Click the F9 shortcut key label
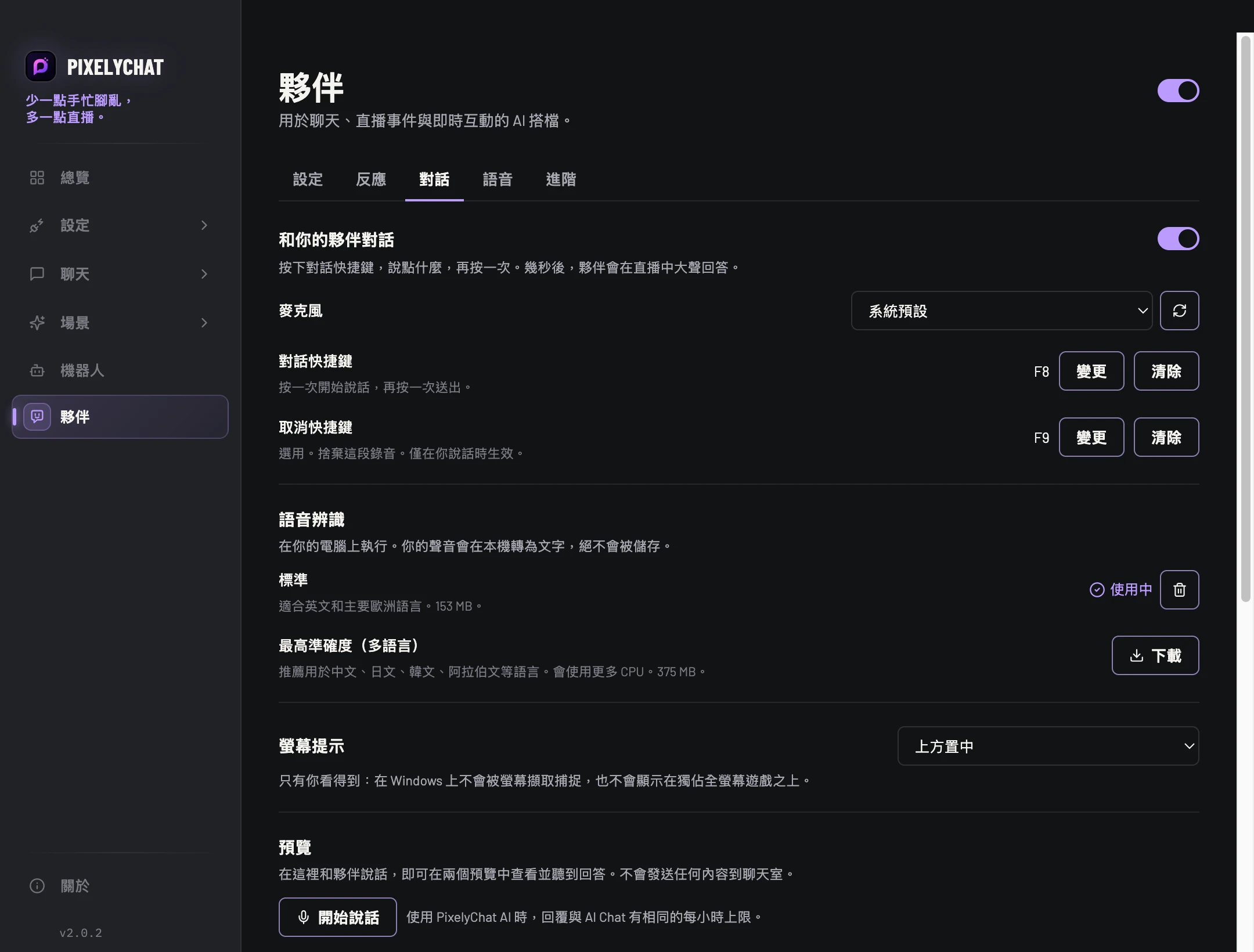The height and width of the screenshot is (952, 1254). pyautogui.click(x=1042, y=438)
